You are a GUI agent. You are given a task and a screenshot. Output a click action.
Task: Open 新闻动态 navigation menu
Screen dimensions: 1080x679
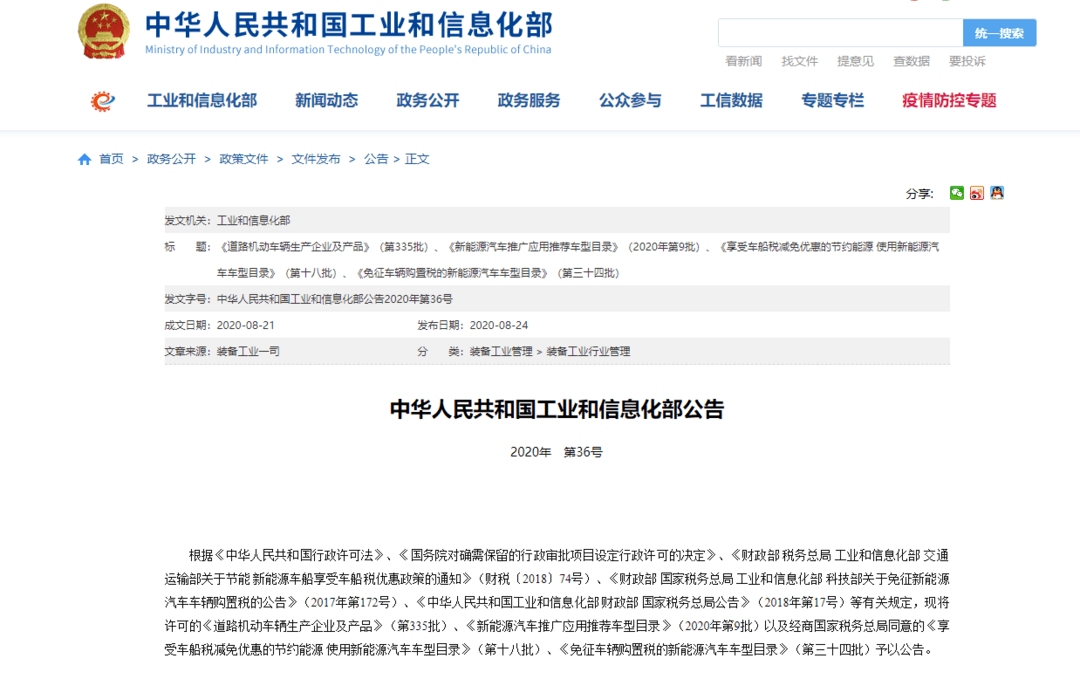[326, 101]
